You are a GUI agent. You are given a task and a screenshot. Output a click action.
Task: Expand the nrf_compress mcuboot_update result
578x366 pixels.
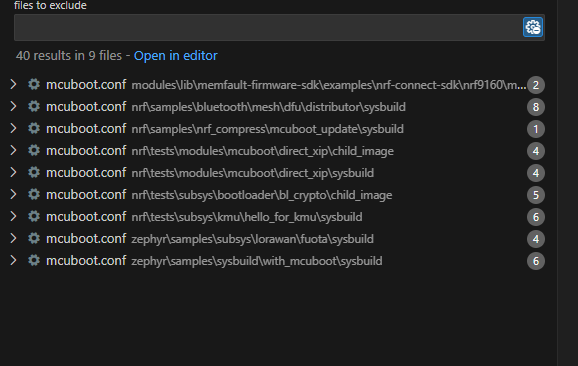[13, 129]
